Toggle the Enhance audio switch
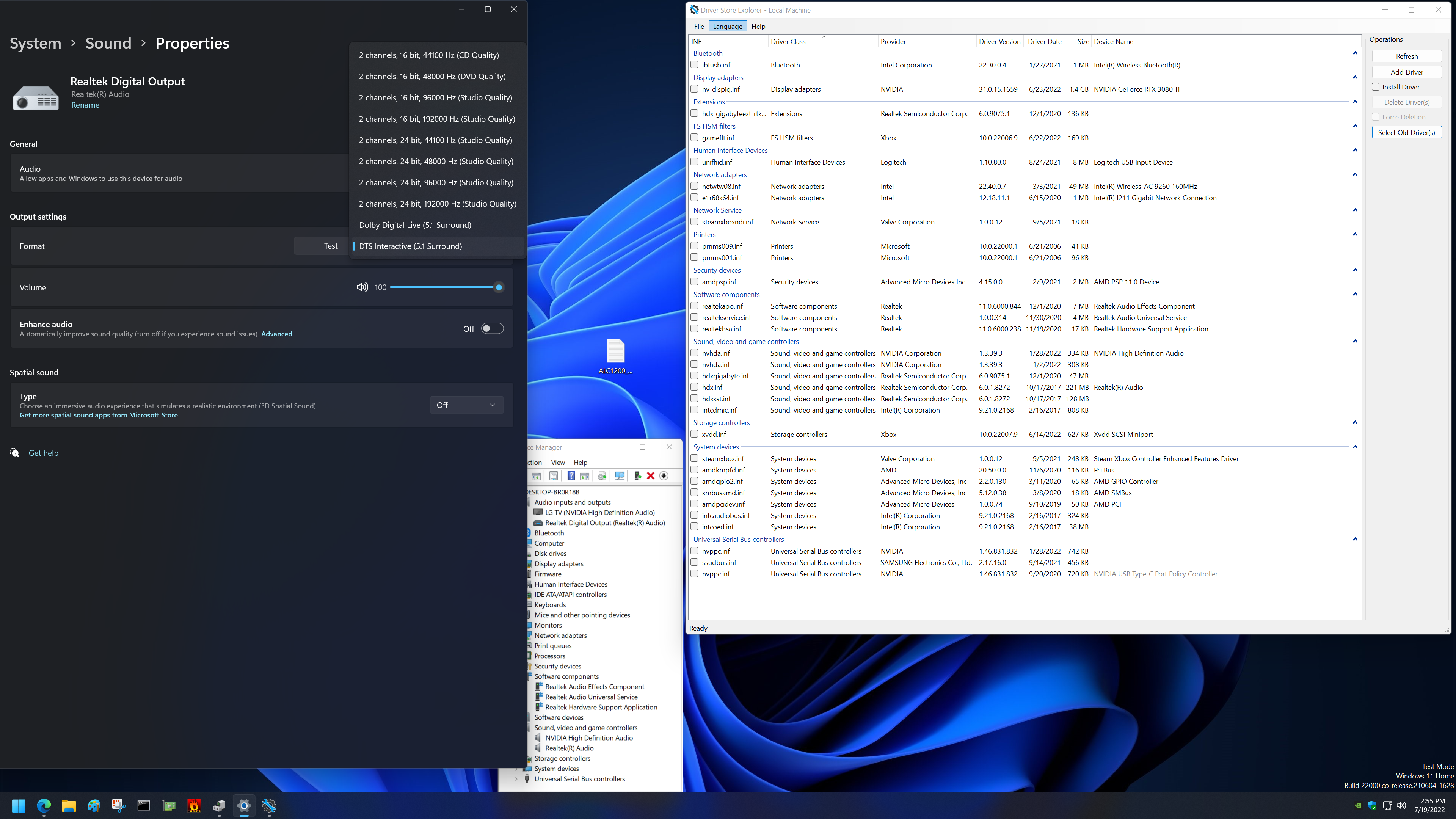The image size is (1456, 819). pos(492,328)
